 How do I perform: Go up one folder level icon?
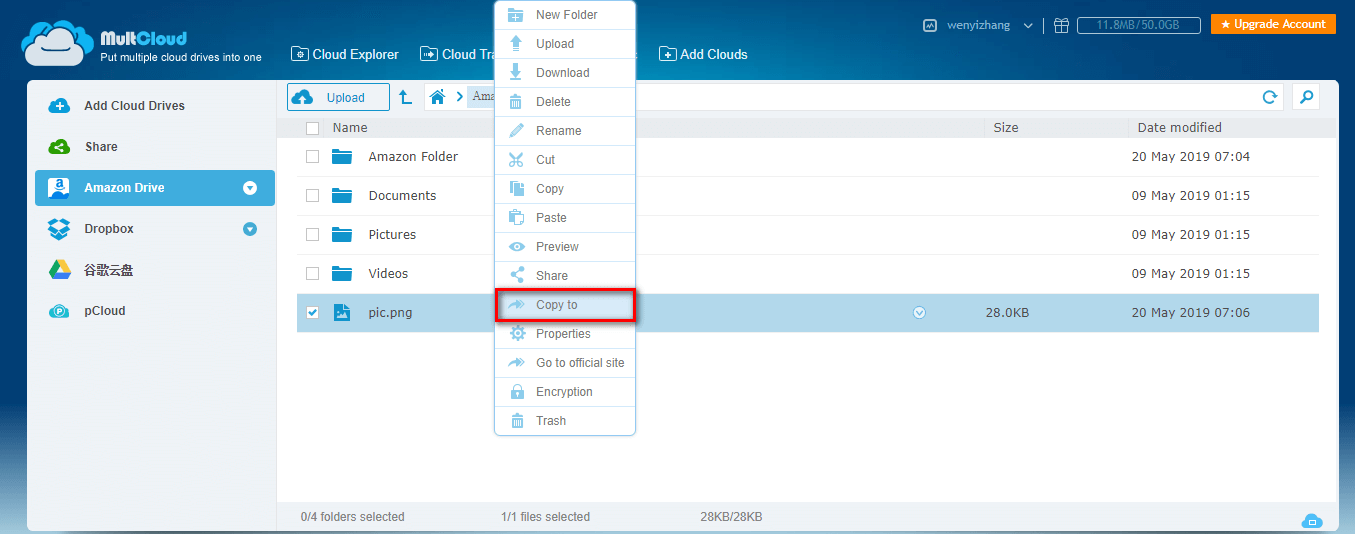(405, 97)
